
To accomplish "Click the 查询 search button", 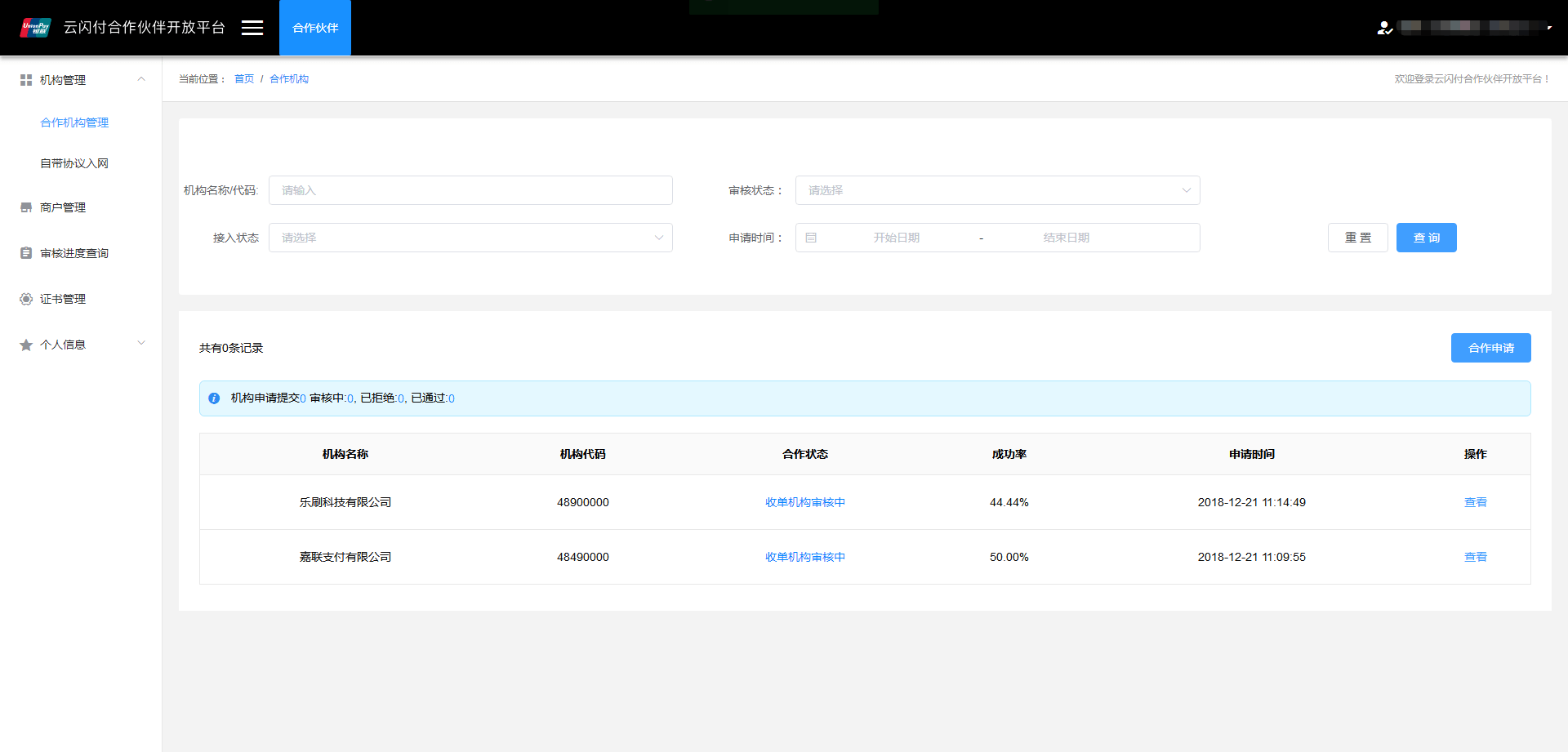I will (x=1427, y=238).
